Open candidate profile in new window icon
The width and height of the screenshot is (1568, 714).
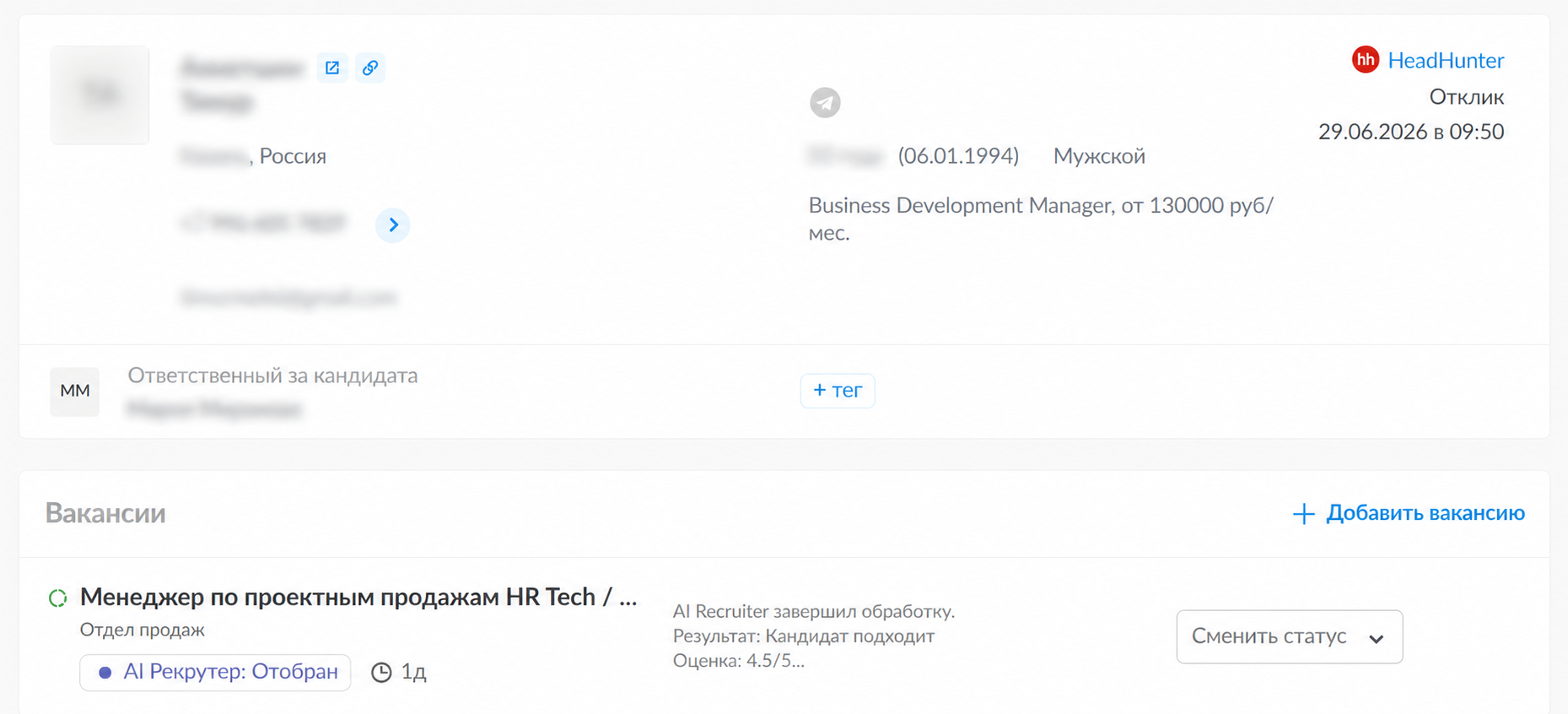(332, 68)
